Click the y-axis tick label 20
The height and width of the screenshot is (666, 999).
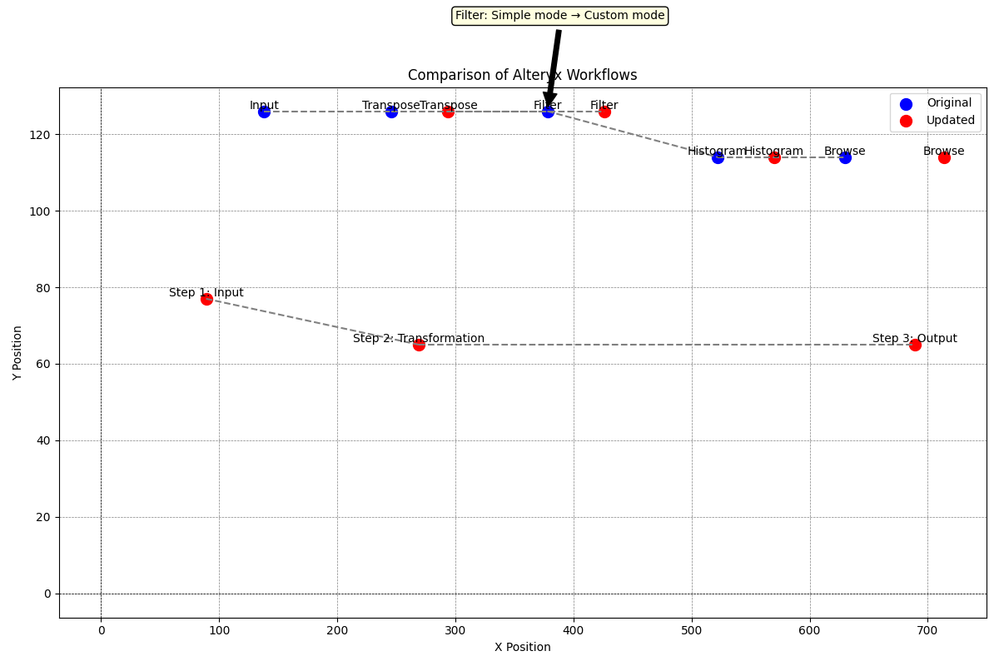(x=45, y=518)
